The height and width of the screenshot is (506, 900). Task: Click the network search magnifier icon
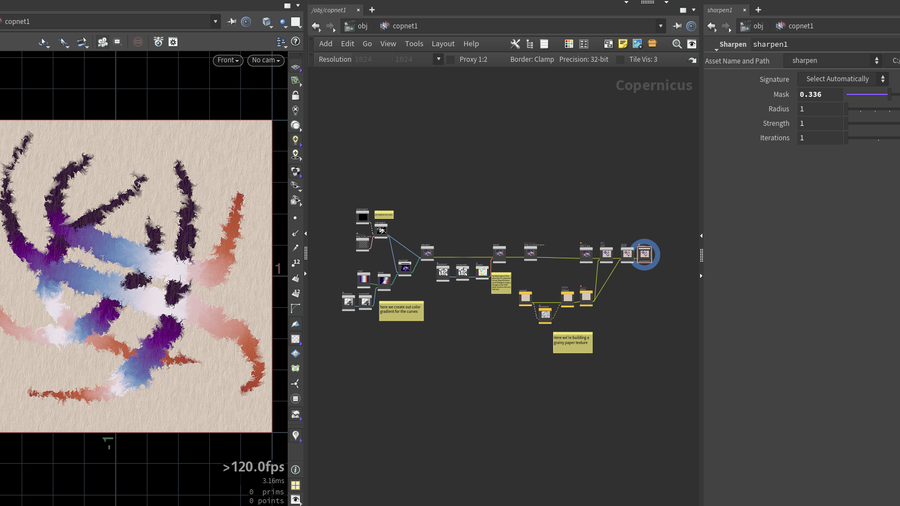(677, 44)
